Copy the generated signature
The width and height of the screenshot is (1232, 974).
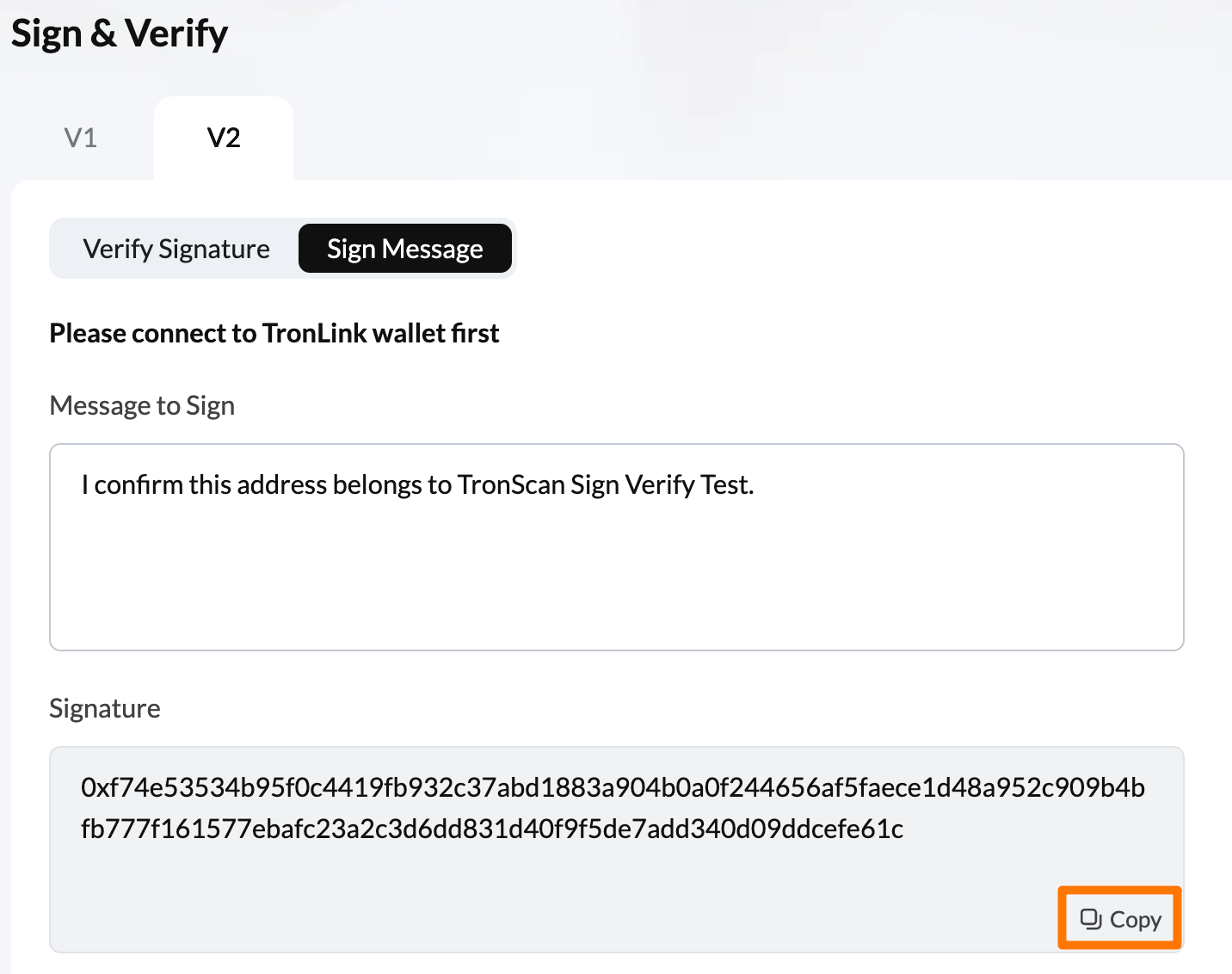point(1120,919)
